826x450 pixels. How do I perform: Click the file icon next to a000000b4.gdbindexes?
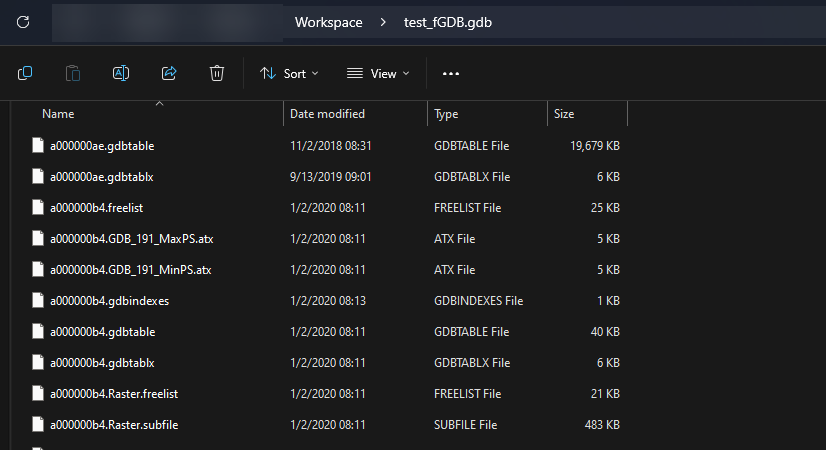click(x=39, y=300)
